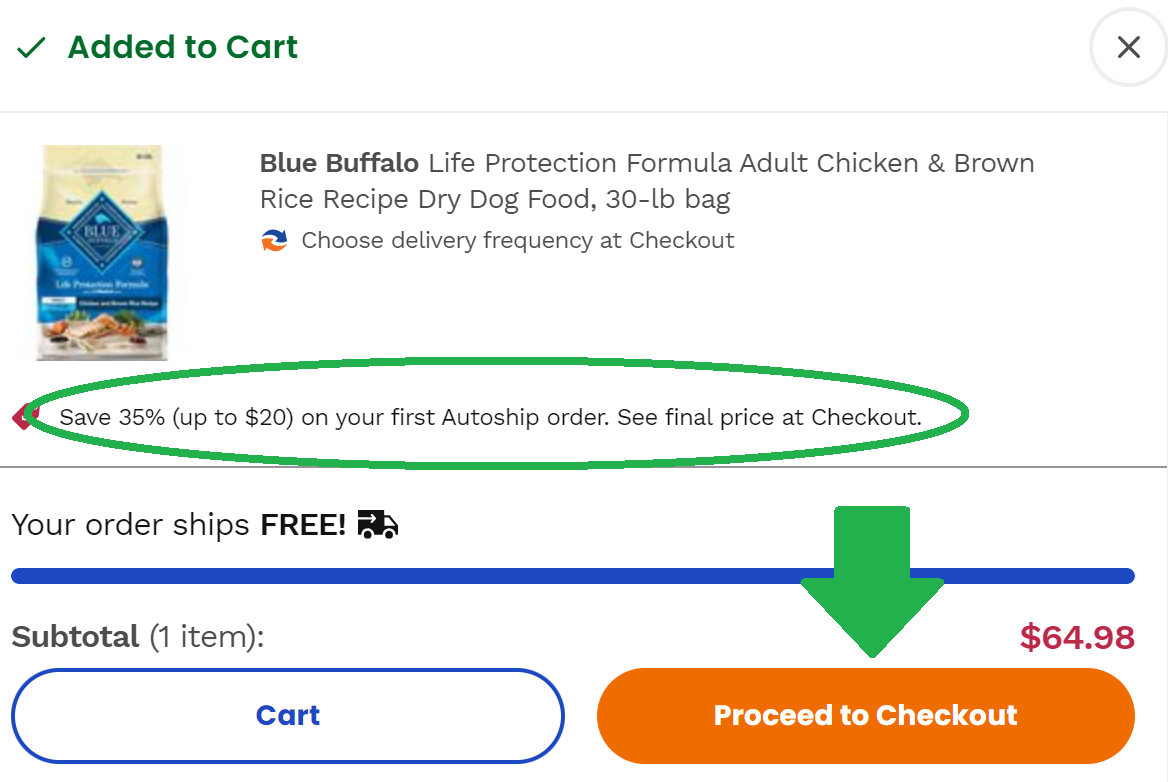Image resolution: width=1168 pixels, height=782 pixels.
Task: Click the Autoship circular arrows icon
Action: [x=274, y=241]
